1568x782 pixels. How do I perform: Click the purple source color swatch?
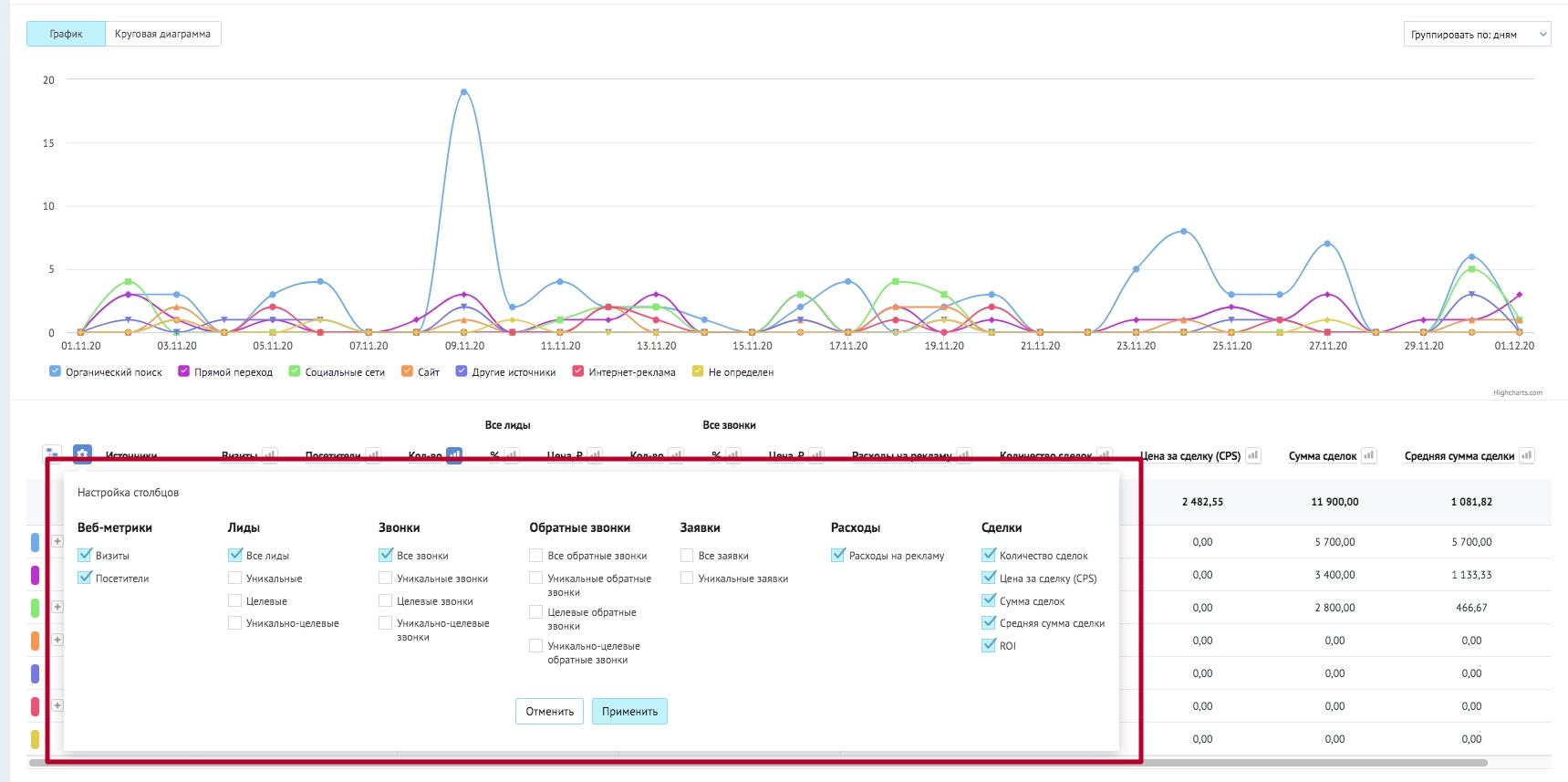point(36,575)
